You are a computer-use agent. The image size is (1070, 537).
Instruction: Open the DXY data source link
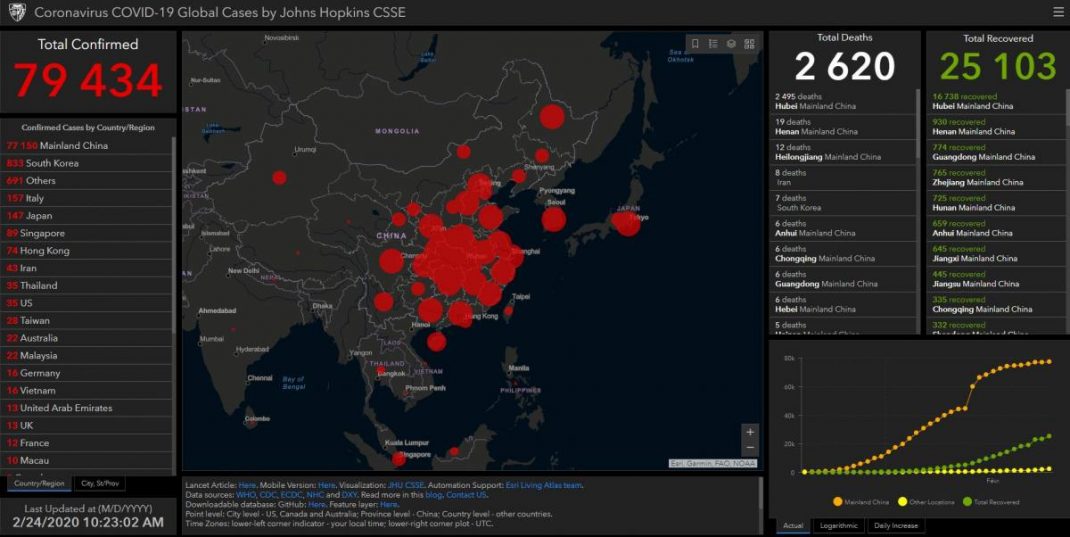pos(349,495)
